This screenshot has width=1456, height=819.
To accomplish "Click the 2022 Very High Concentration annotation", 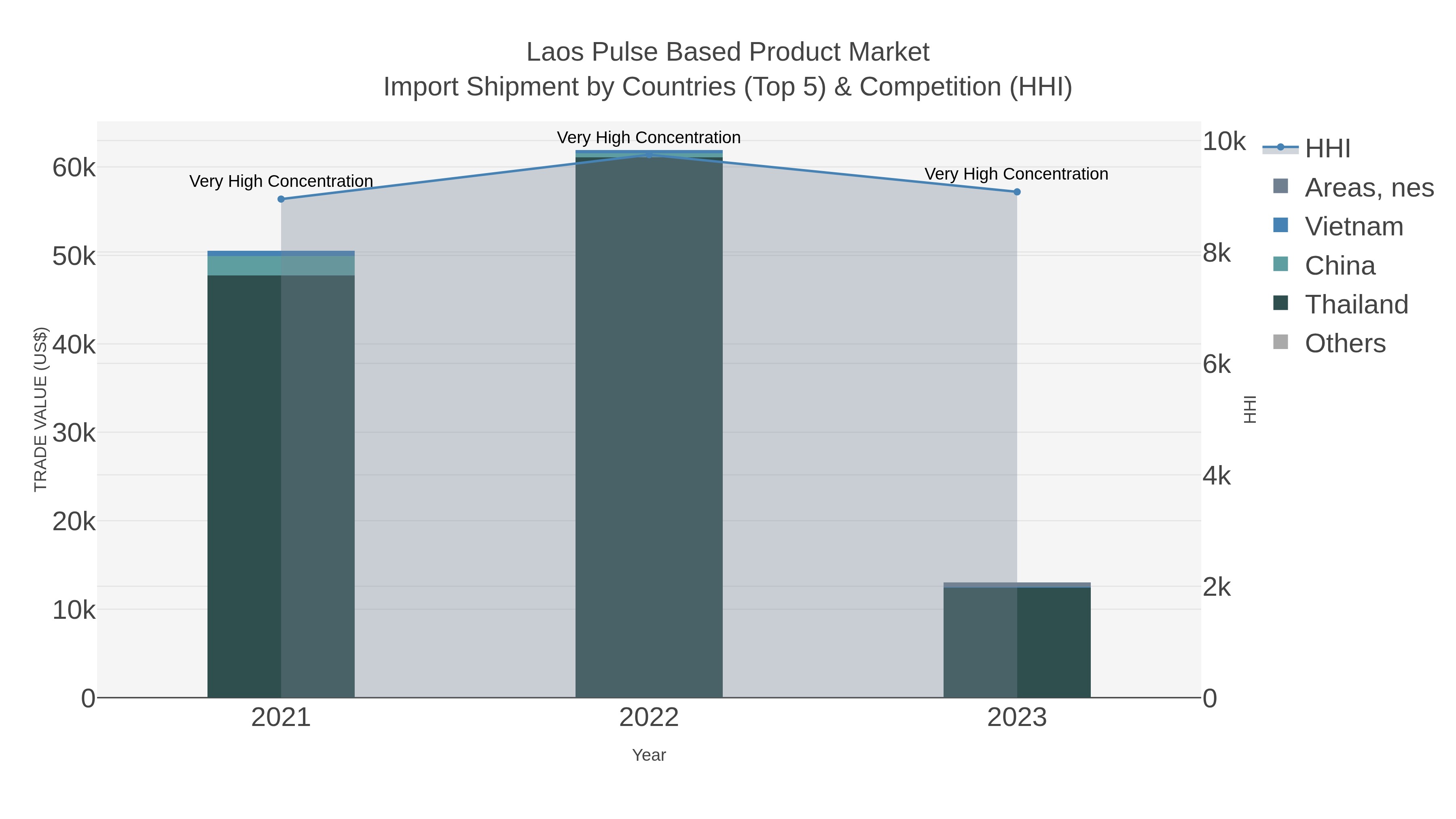I will coord(649,138).
